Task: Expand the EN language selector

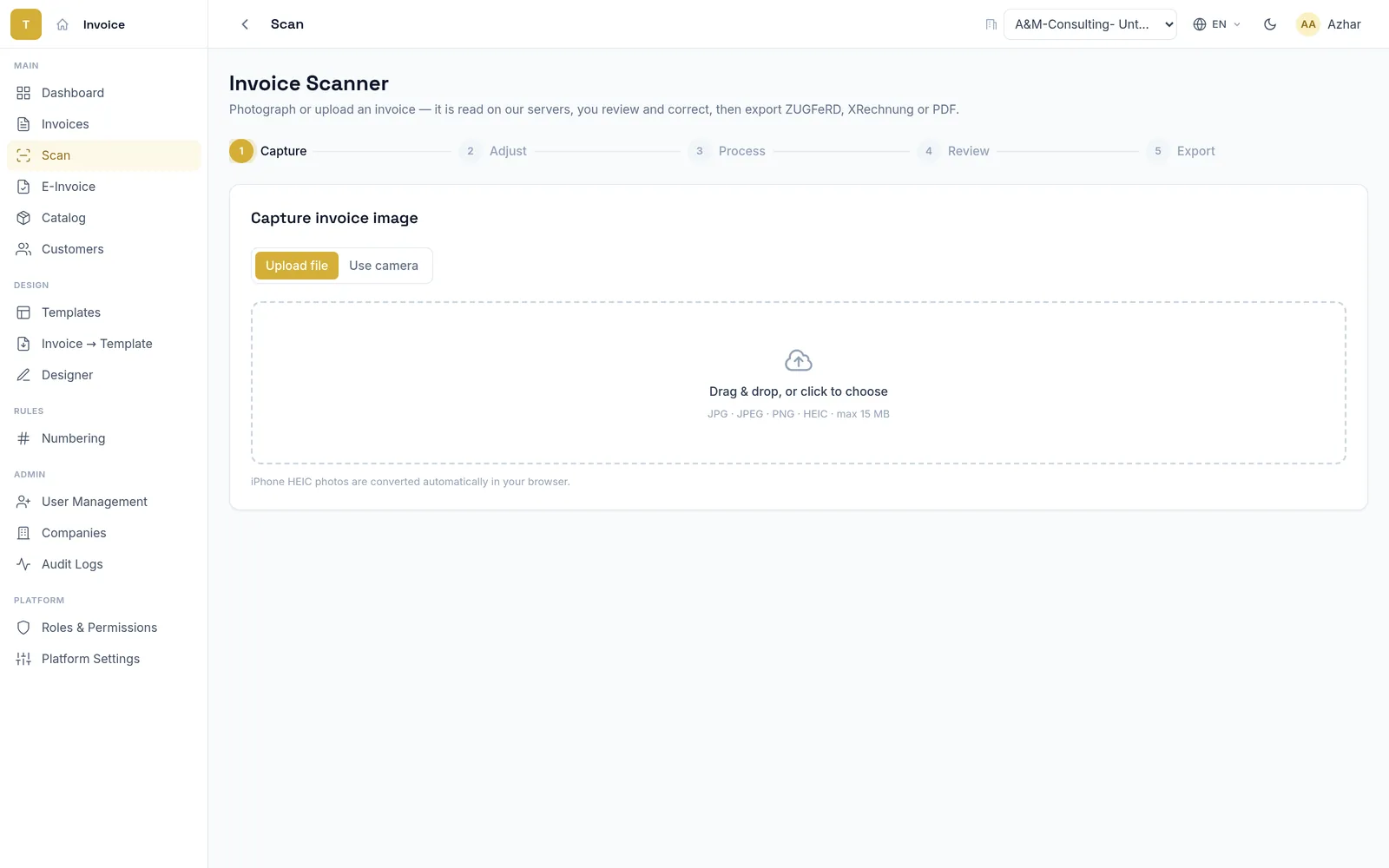Action: pyautogui.click(x=1217, y=24)
